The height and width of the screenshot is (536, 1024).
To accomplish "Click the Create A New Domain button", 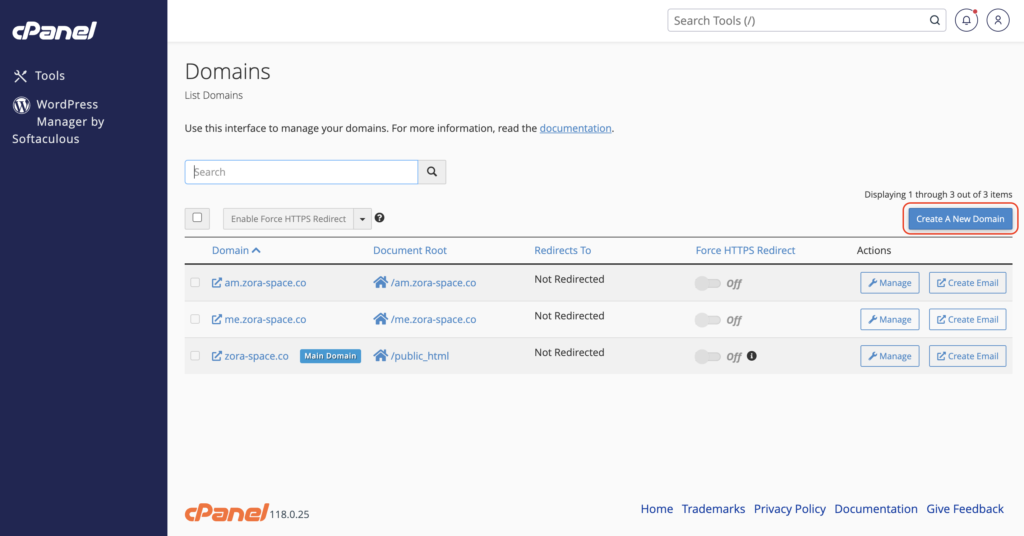I will click(960, 219).
